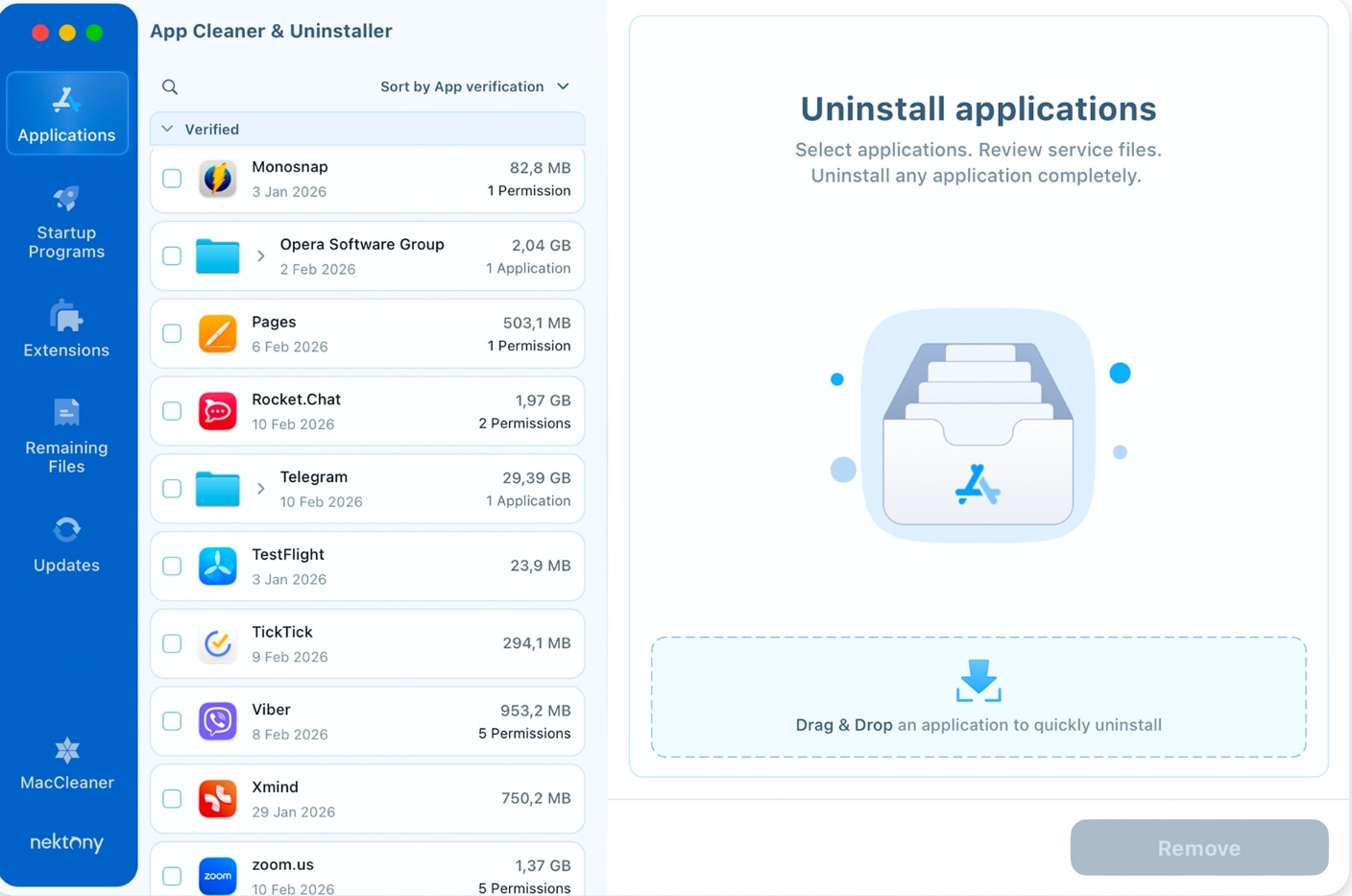Check the TickTick checkbox
This screenshot has width=1352, height=896.
point(172,643)
